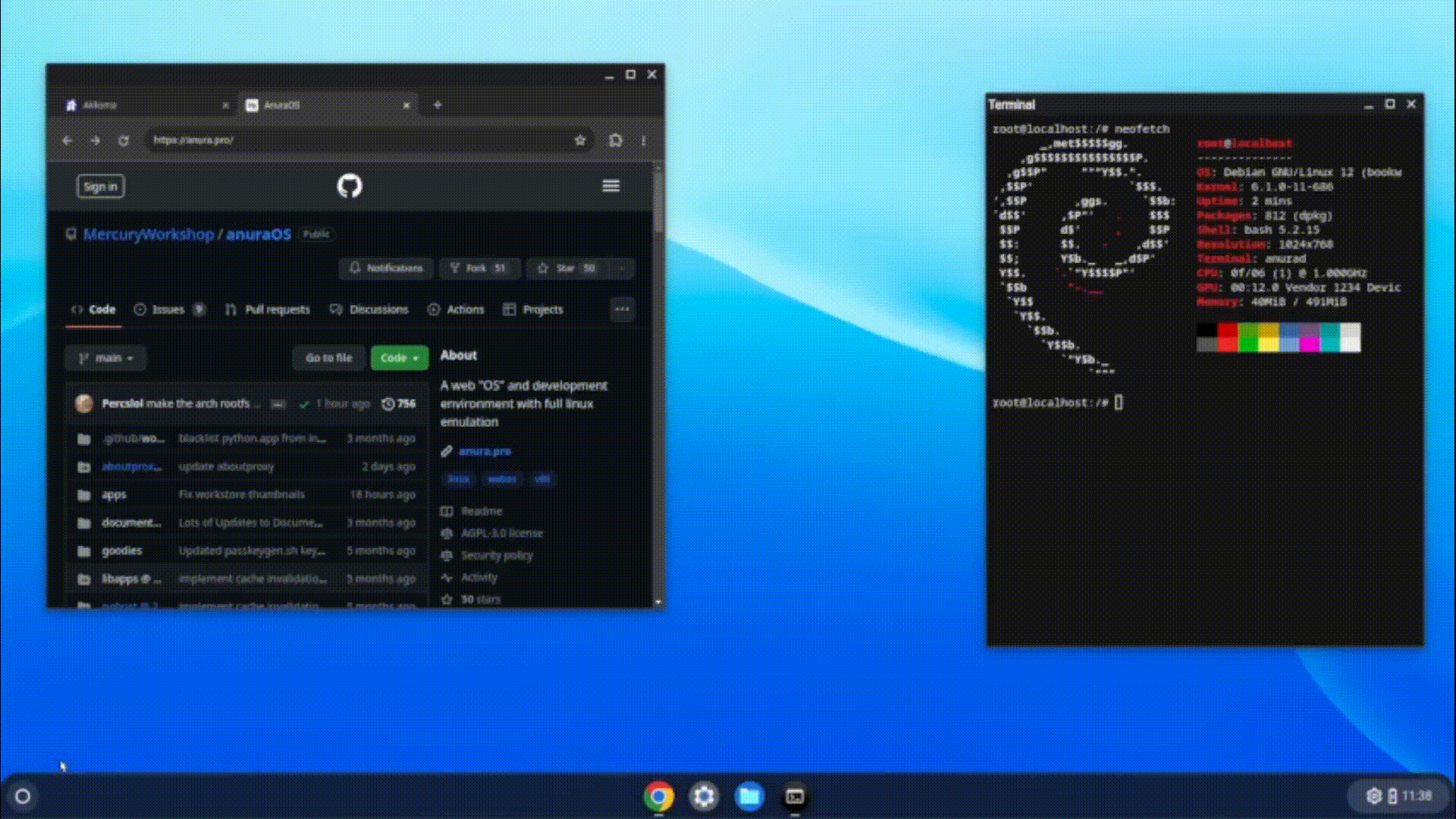Open the Files app in the shelf
This screenshot has height=819, width=1456.
point(749,796)
